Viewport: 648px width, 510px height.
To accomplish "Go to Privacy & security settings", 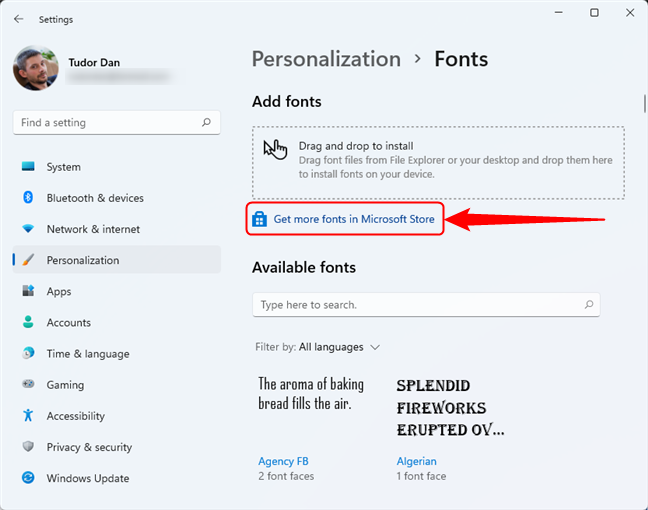I will click(x=117, y=447).
